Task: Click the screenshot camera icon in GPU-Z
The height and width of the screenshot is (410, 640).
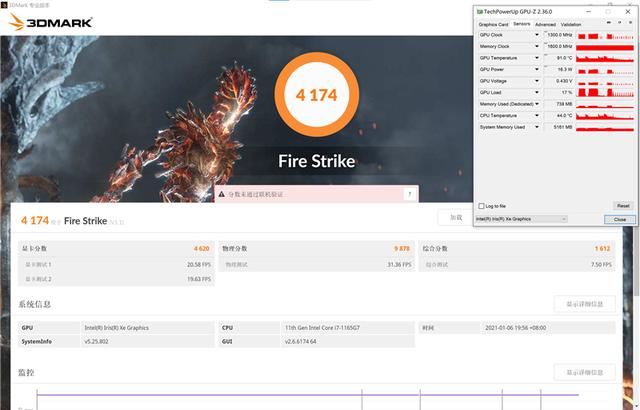Action: click(x=609, y=23)
